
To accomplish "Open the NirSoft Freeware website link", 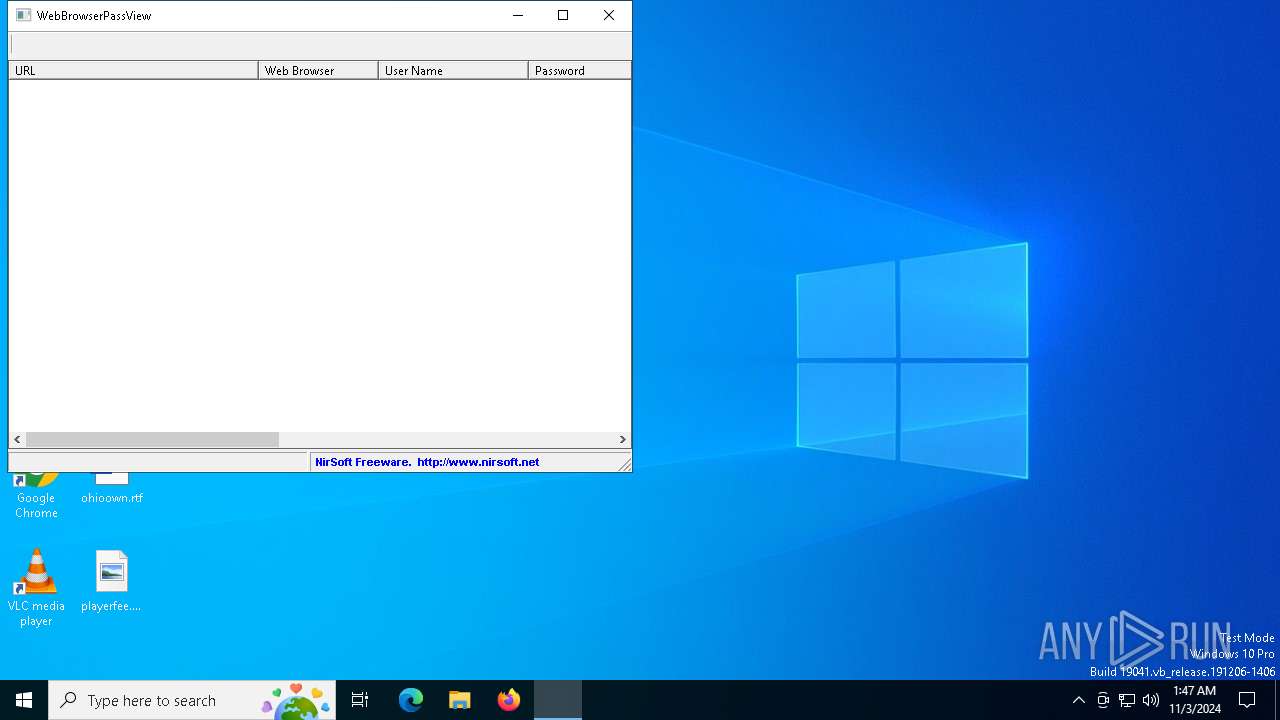I will tap(427, 462).
